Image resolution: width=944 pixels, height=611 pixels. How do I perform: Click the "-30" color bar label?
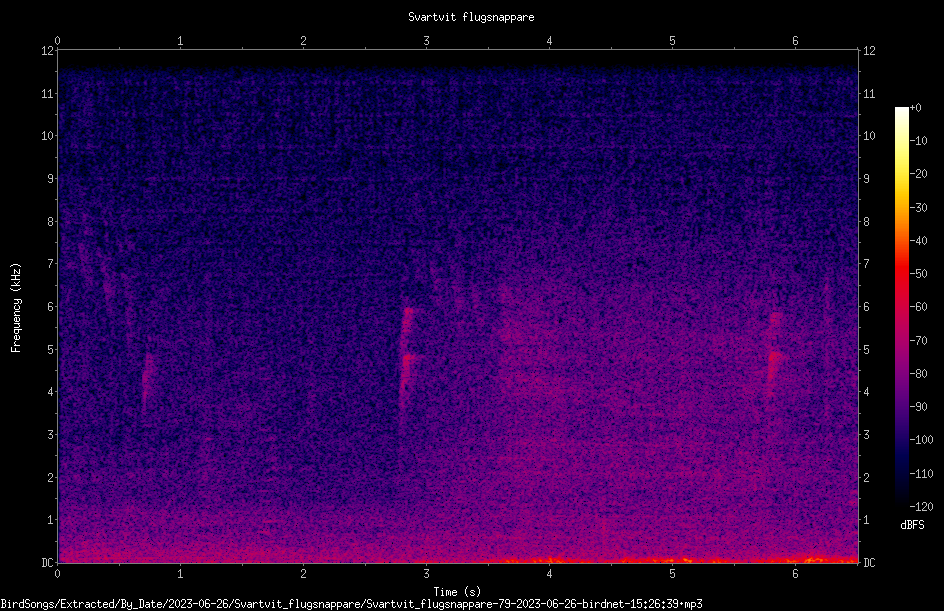click(918, 208)
